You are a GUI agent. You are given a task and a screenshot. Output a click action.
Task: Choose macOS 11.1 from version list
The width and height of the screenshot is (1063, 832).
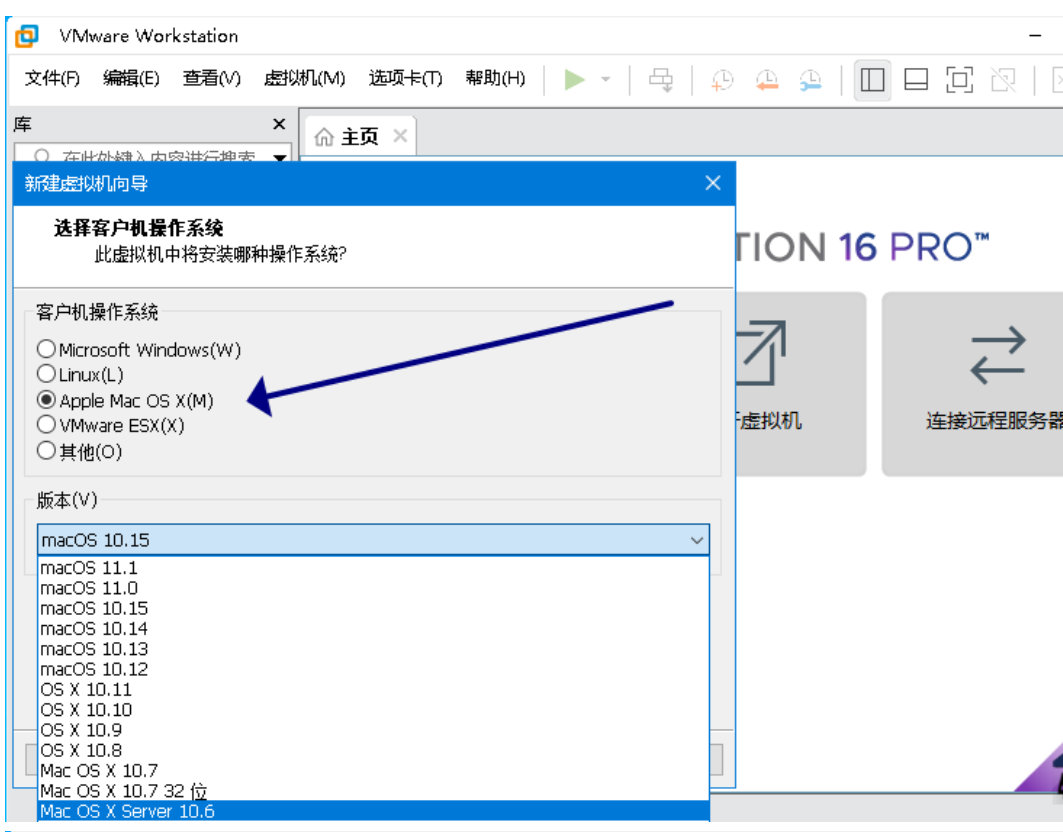tap(373, 568)
